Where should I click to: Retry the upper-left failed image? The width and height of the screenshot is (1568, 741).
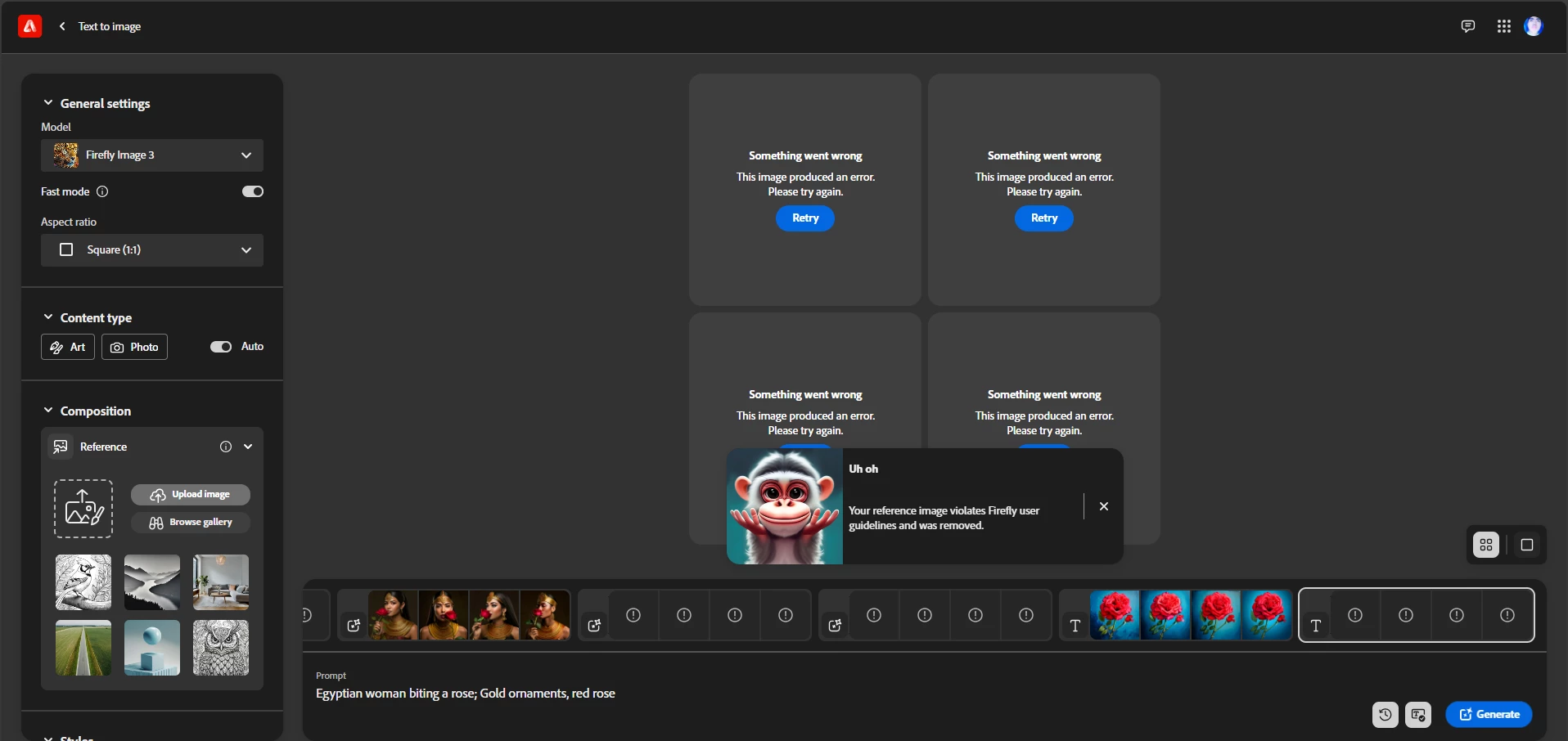805,218
